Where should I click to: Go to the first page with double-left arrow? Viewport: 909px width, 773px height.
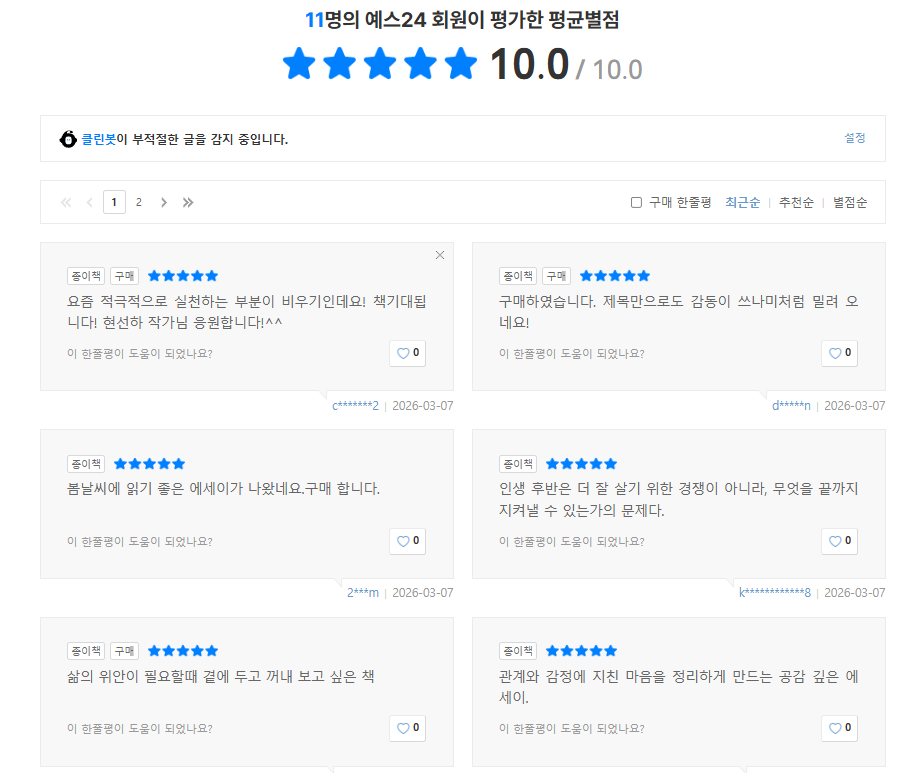pyautogui.click(x=64, y=201)
